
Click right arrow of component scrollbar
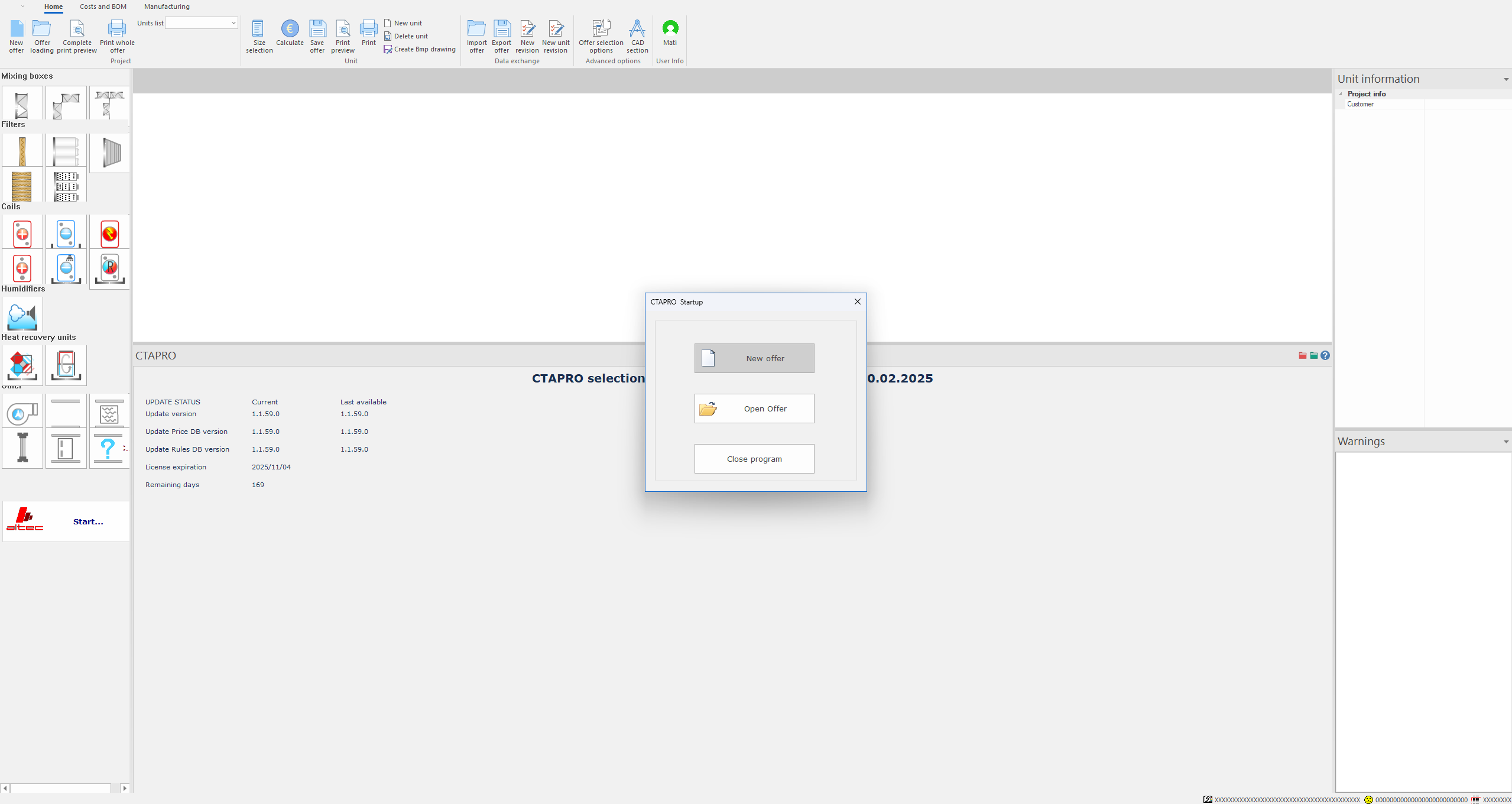[x=125, y=788]
